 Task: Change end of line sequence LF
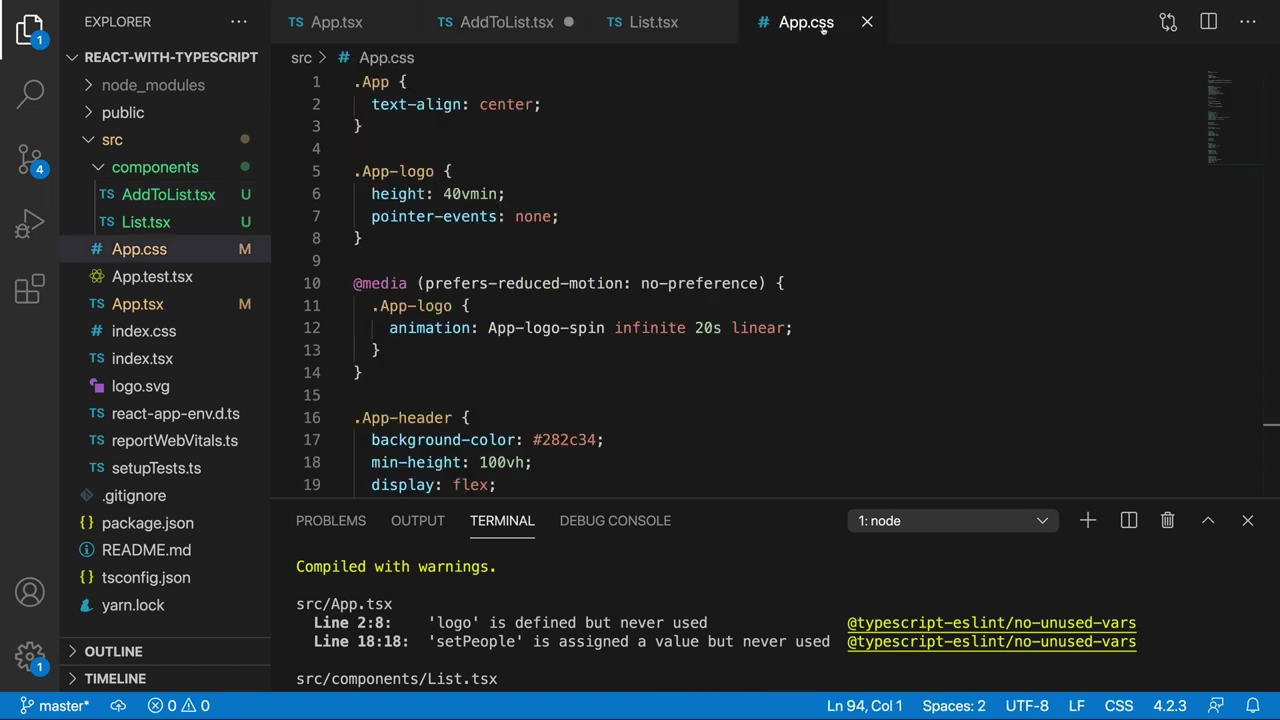pyautogui.click(x=1076, y=705)
